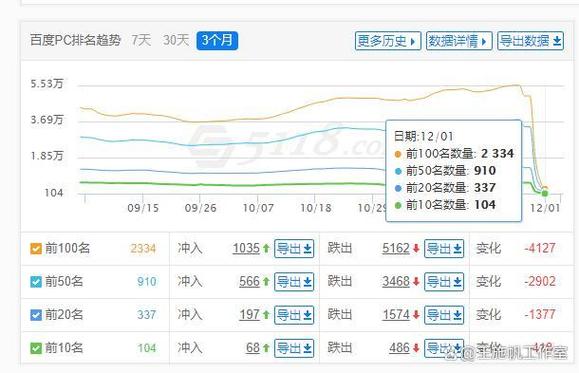Open 冲入 count 566 link
The height and width of the screenshot is (373, 579).
[x=249, y=282]
